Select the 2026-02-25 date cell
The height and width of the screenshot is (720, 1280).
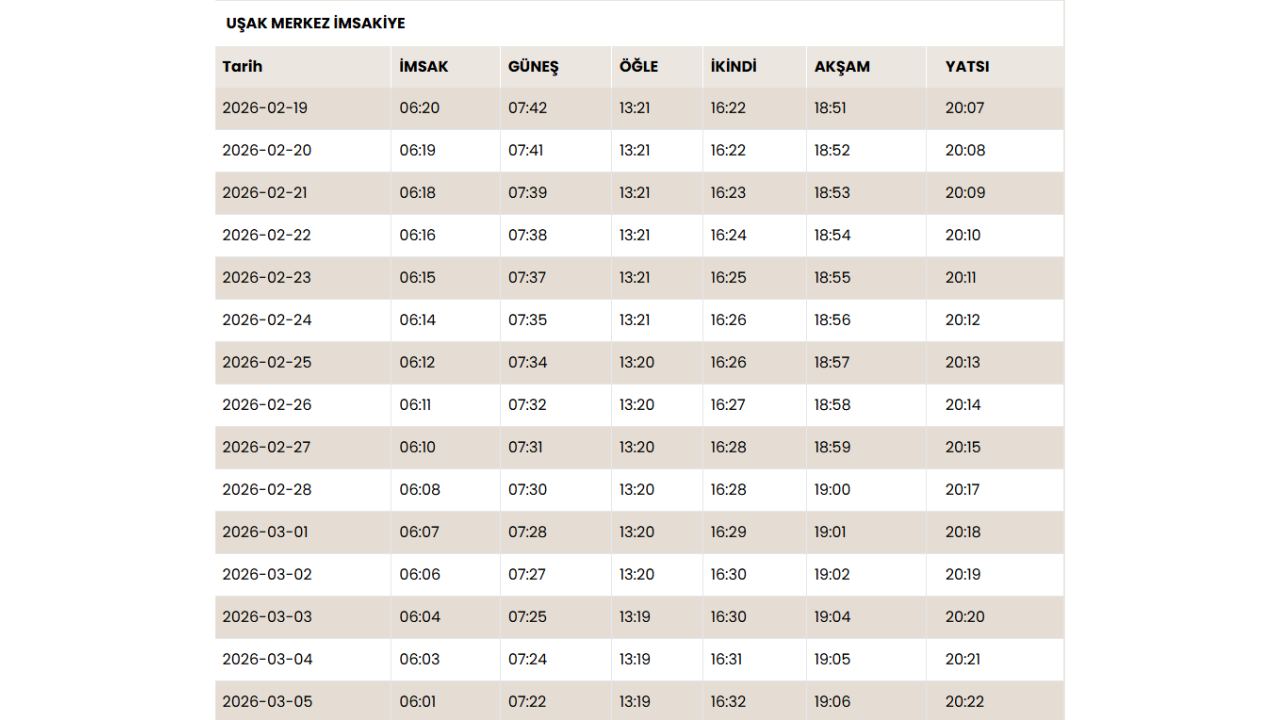[x=266, y=362]
